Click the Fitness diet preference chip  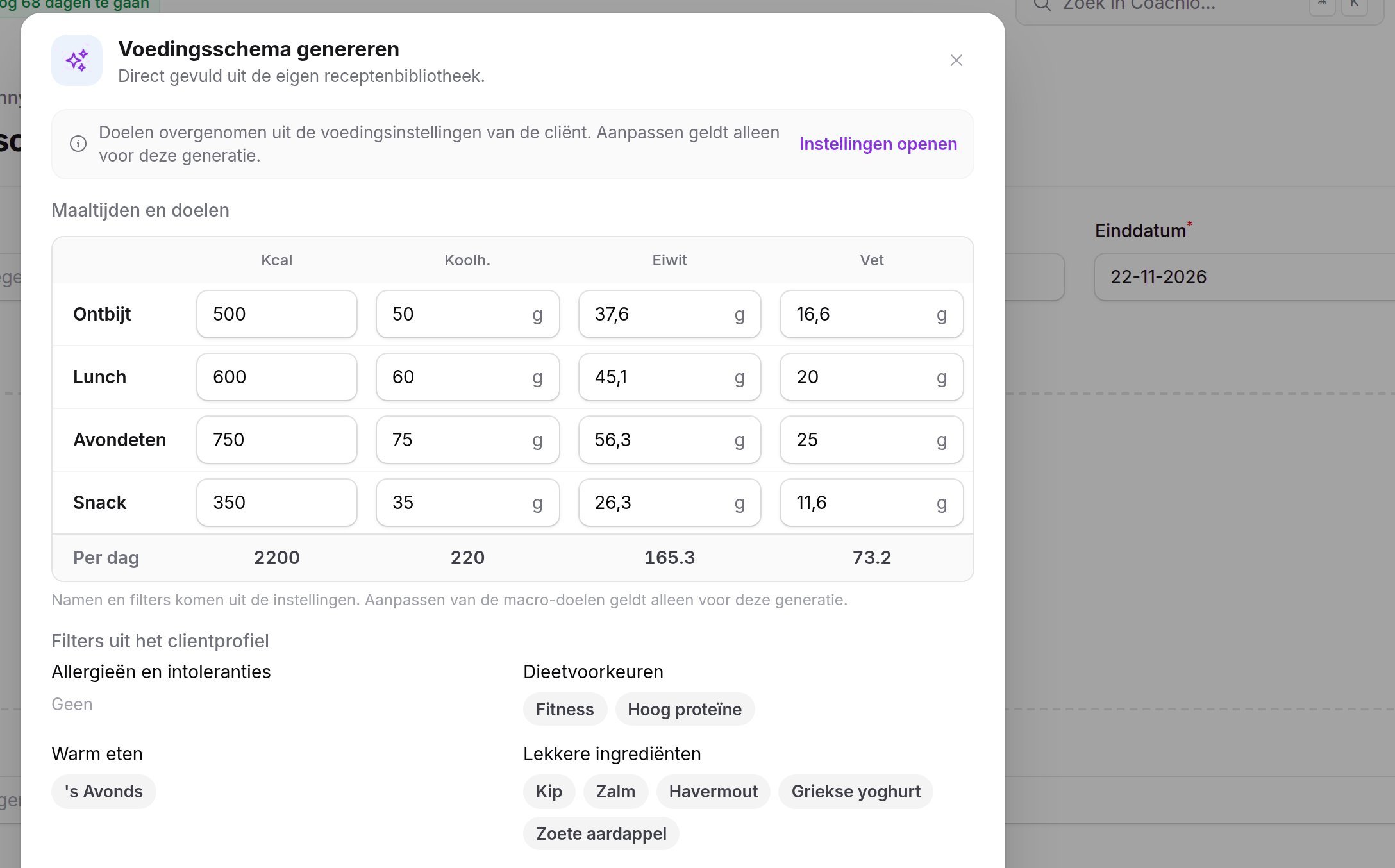coord(565,709)
